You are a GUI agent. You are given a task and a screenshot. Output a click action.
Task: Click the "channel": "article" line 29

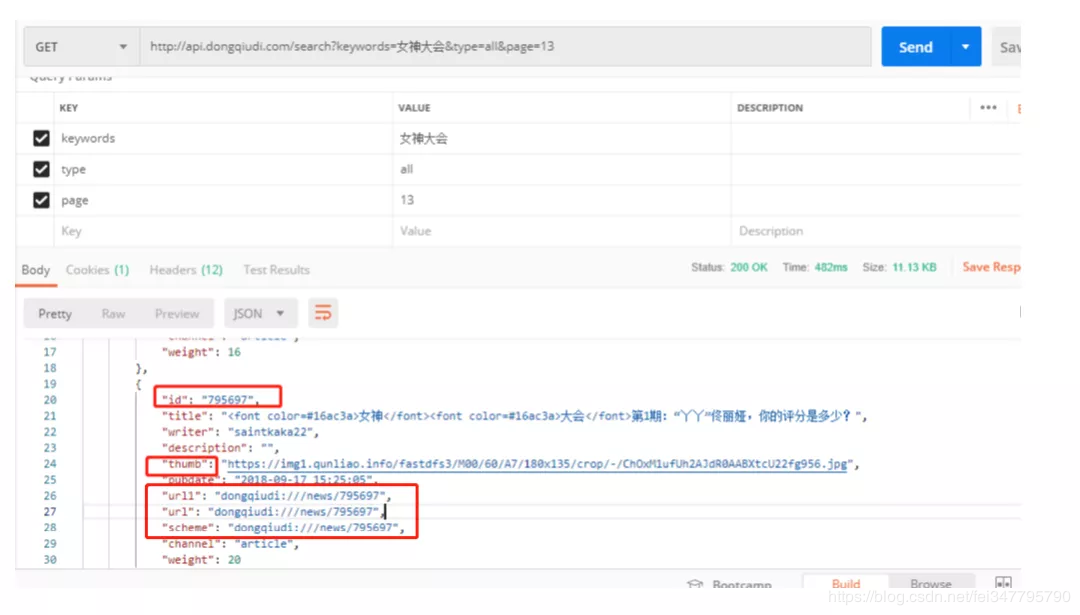[230, 544]
